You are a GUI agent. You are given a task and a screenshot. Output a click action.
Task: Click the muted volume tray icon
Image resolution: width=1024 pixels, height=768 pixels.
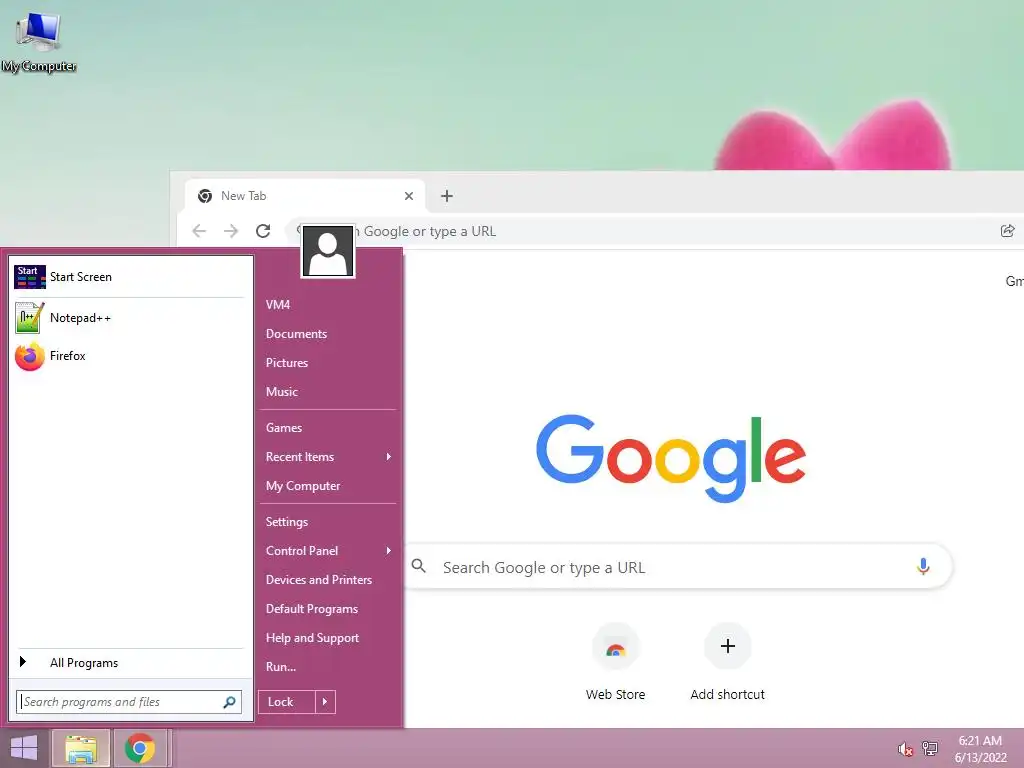(905, 749)
